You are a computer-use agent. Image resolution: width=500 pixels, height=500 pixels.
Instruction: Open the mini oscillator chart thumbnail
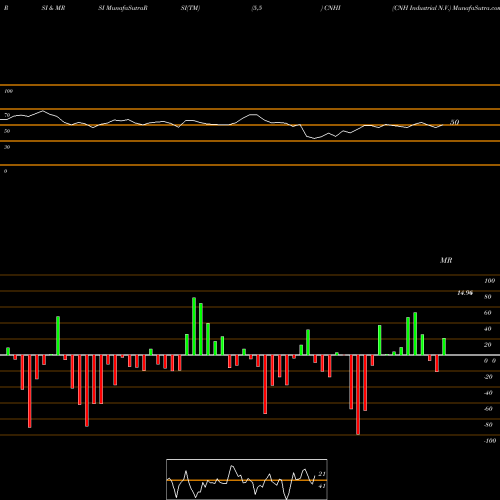pyautogui.click(x=247, y=479)
